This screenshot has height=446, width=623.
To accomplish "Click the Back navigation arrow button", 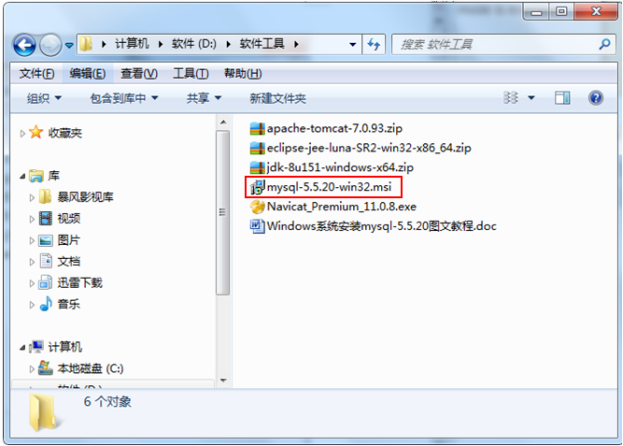I will pyautogui.click(x=25, y=45).
